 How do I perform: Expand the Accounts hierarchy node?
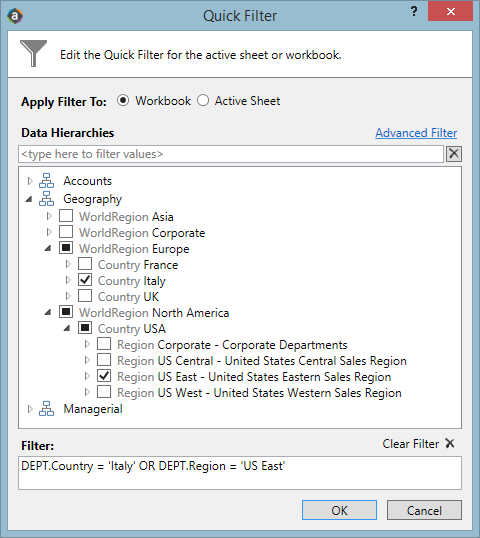30,181
